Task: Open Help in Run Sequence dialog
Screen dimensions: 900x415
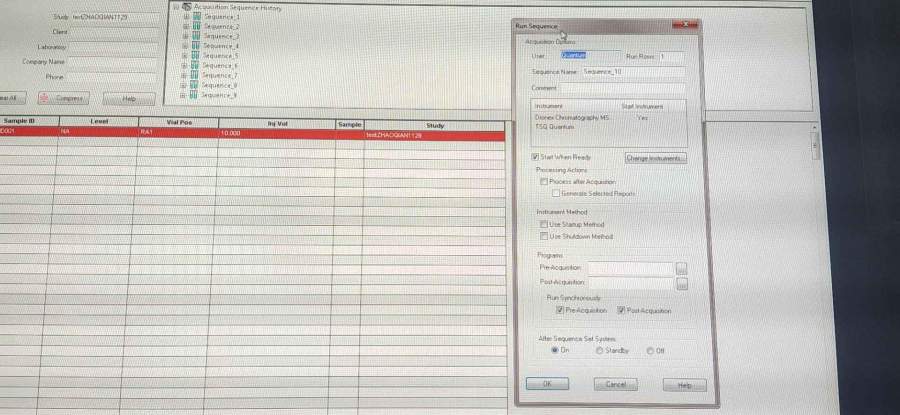Action: (x=684, y=386)
